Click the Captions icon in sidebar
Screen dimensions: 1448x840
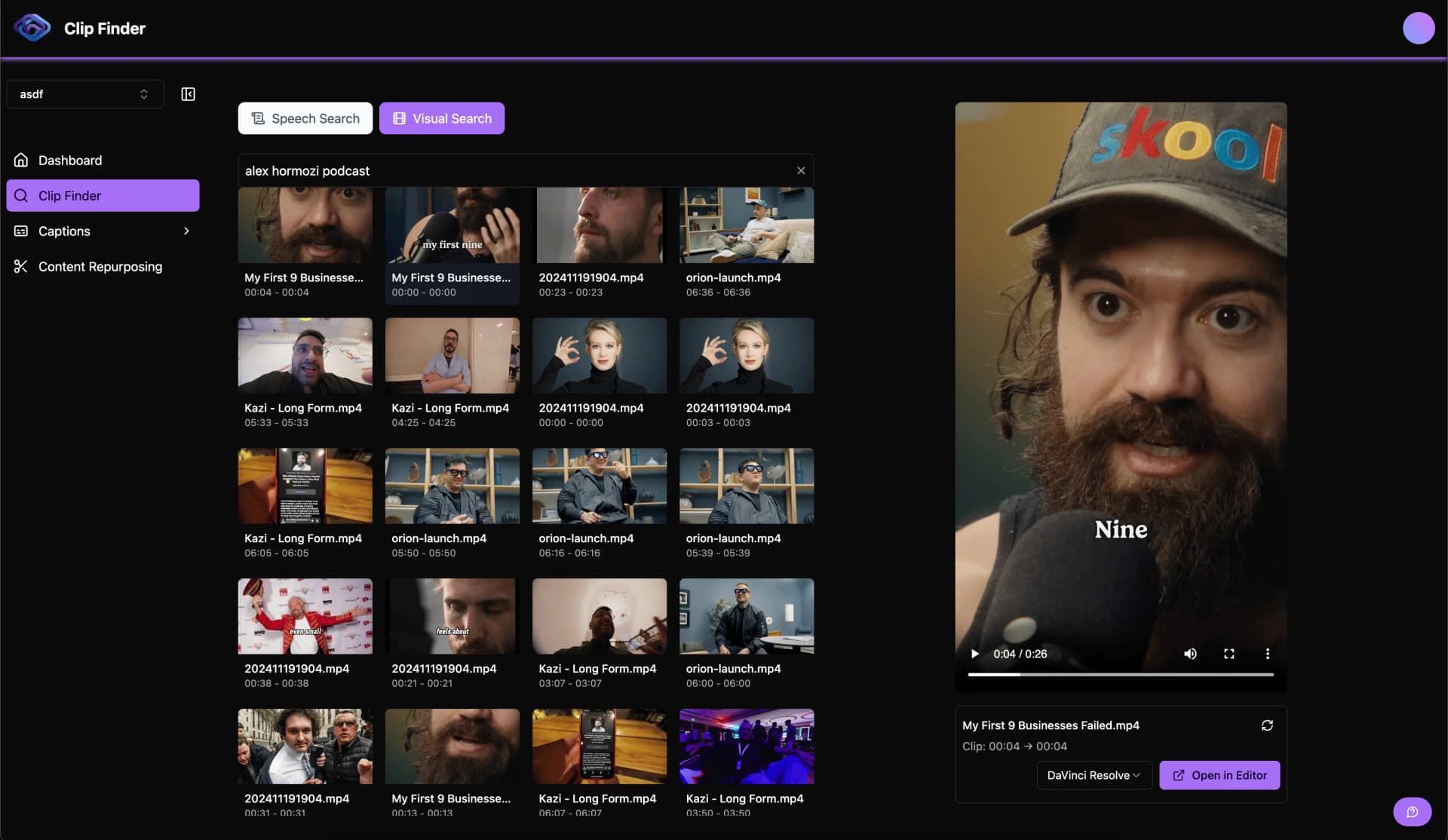[21, 231]
